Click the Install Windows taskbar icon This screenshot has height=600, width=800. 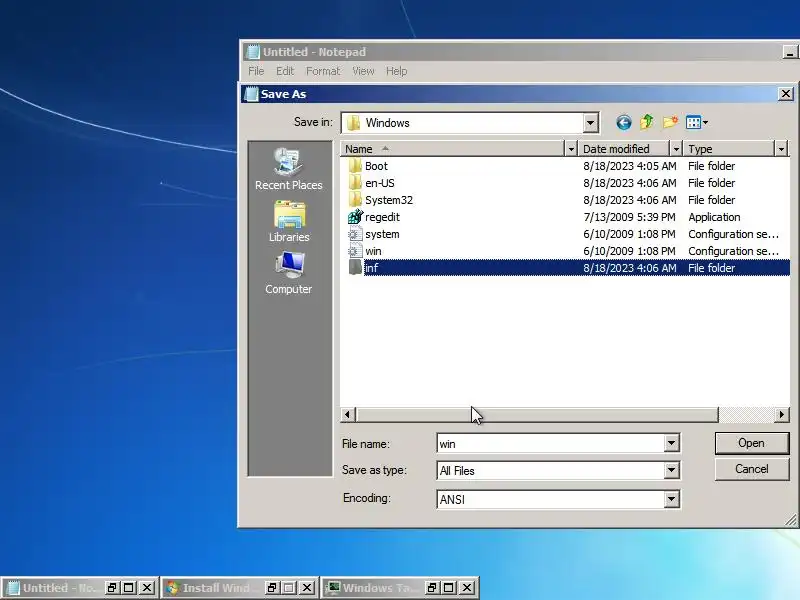coord(173,588)
